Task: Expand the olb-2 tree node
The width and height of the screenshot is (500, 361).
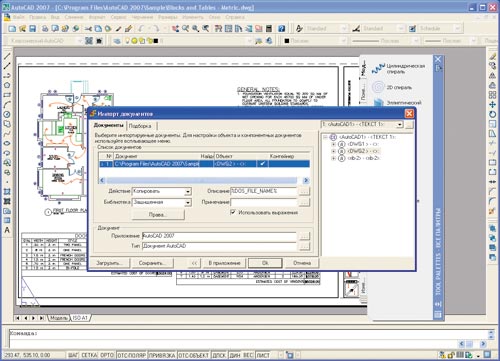Action: click(x=333, y=158)
